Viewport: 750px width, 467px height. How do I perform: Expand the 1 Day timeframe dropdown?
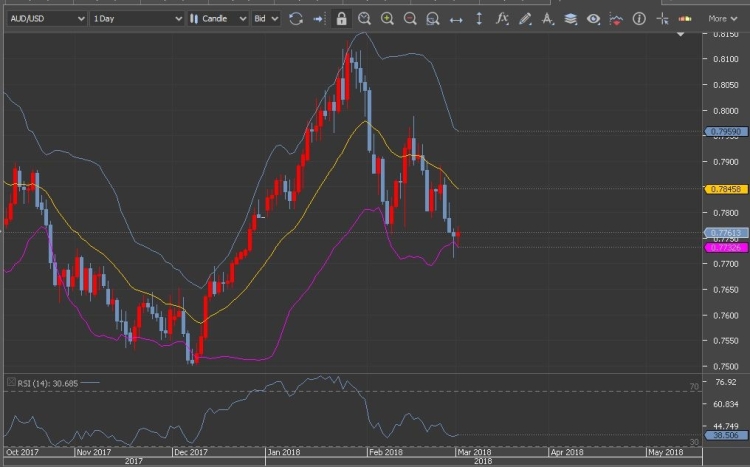click(137, 18)
